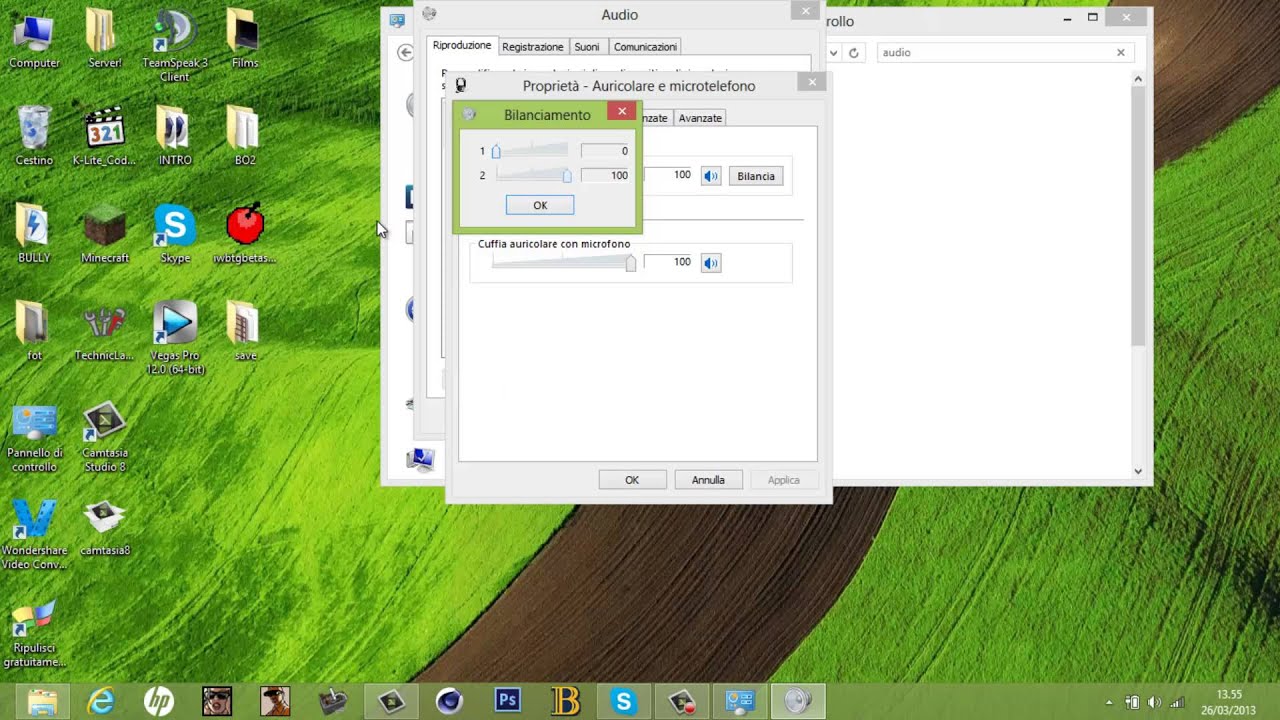Show hidden system tray icons
This screenshot has width=1280, height=720.
(1109, 703)
